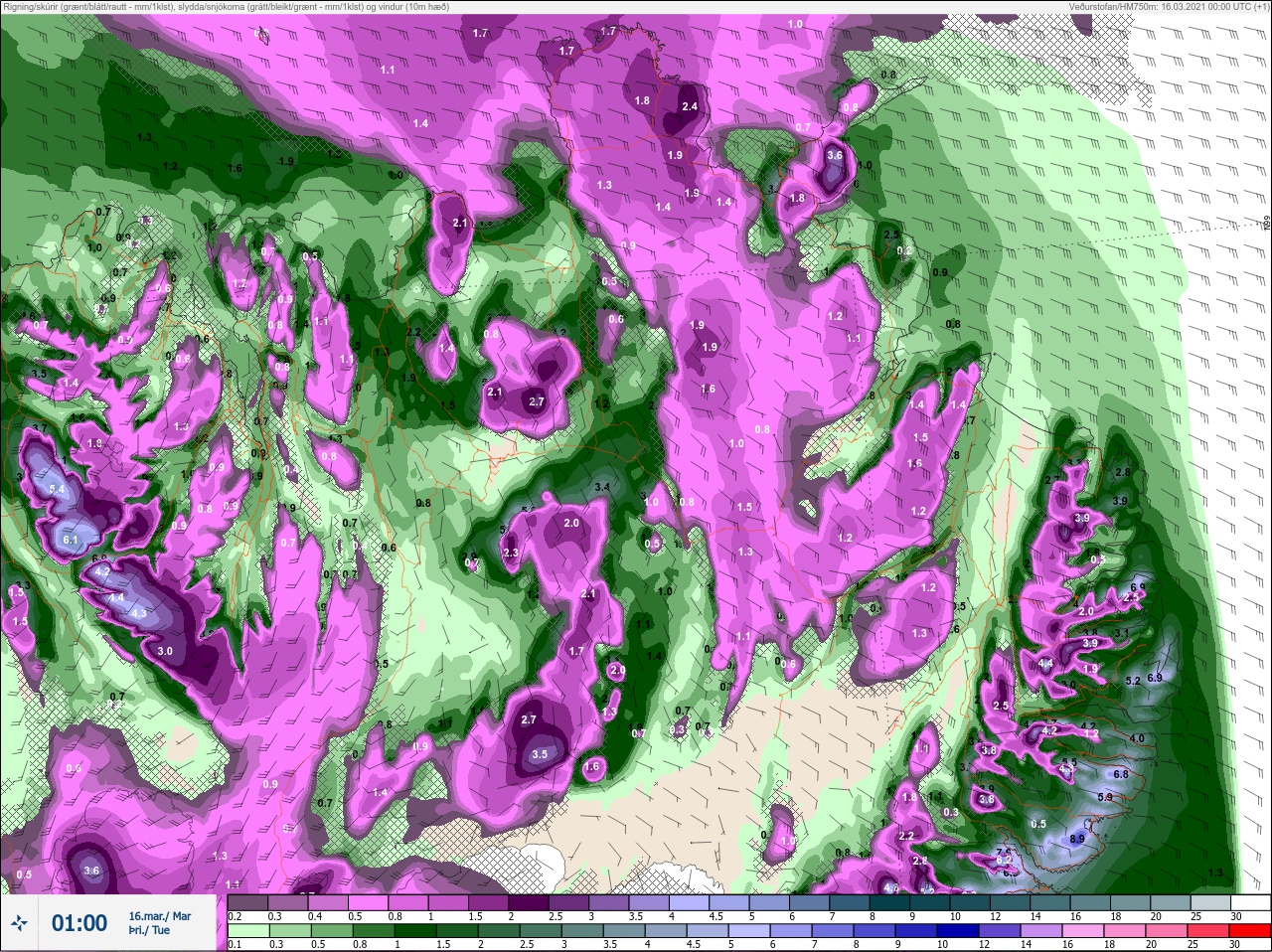Click the 8.9 precipitation value on the map
This screenshot has height=952, width=1272.
[1077, 839]
